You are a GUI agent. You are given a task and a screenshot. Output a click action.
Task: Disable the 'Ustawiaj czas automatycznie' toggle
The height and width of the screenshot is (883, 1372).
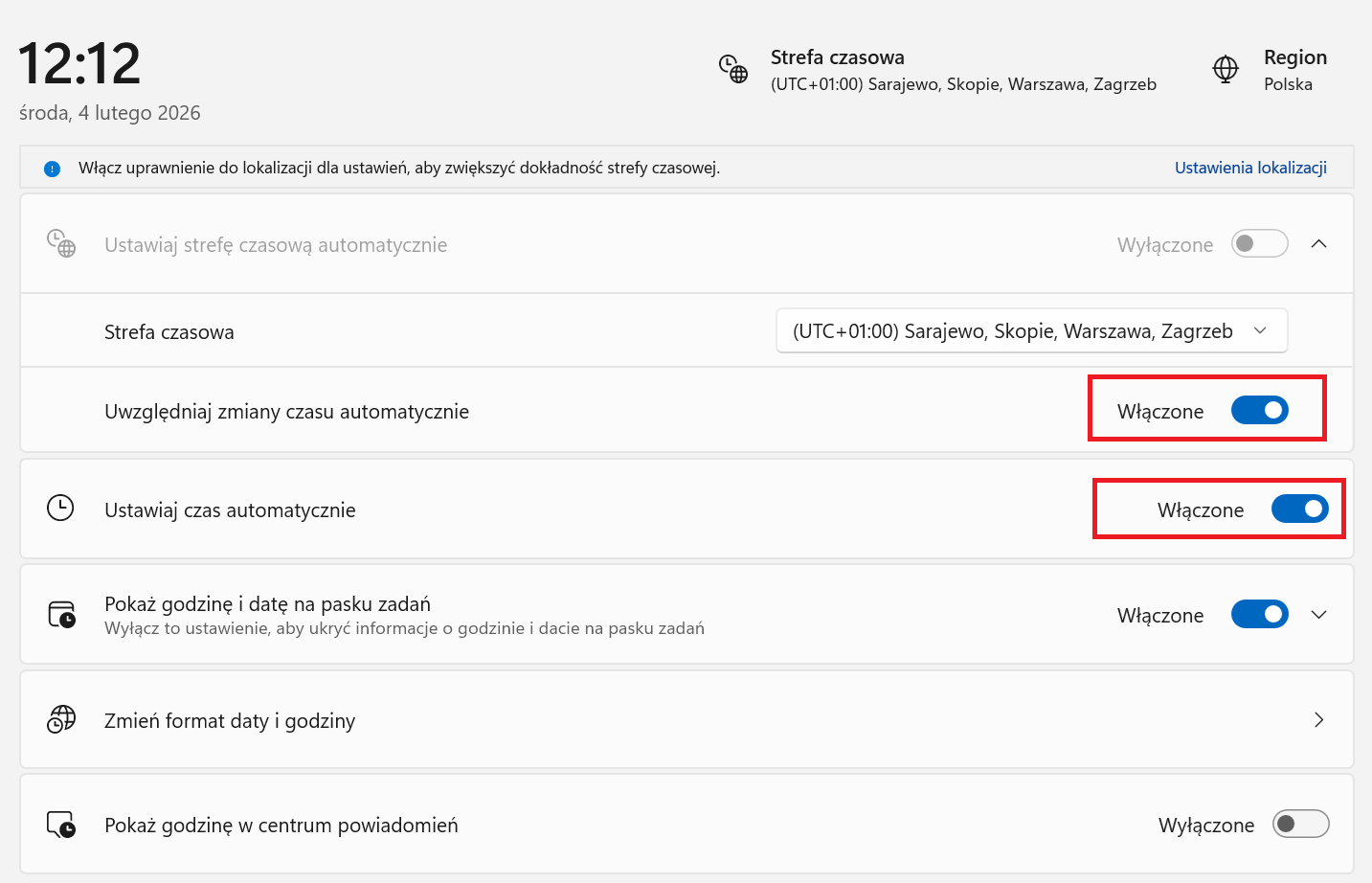pyautogui.click(x=1299, y=509)
